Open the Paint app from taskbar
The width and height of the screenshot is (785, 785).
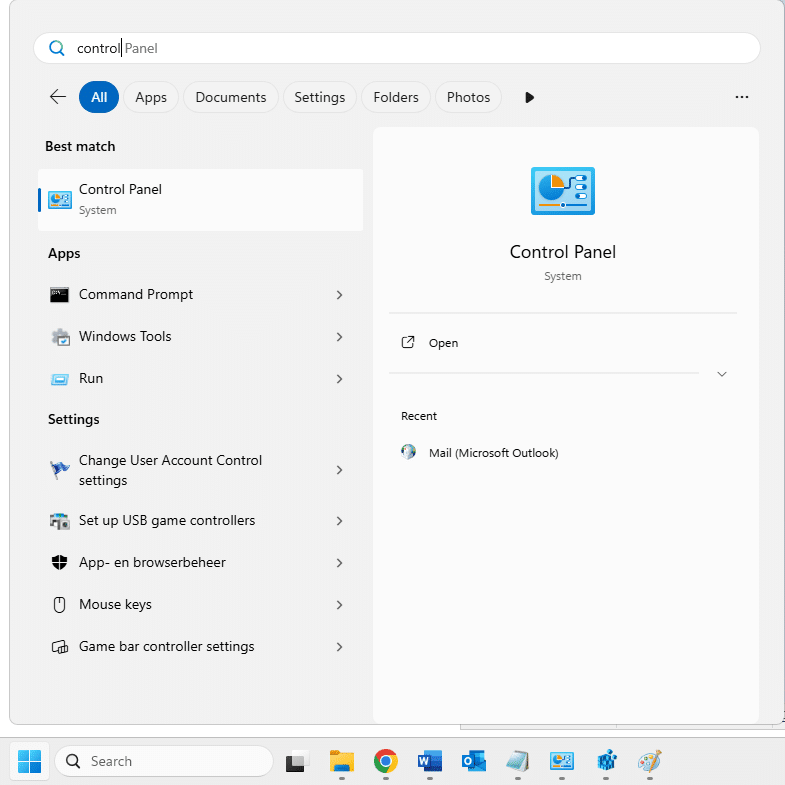(x=650, y=761)
